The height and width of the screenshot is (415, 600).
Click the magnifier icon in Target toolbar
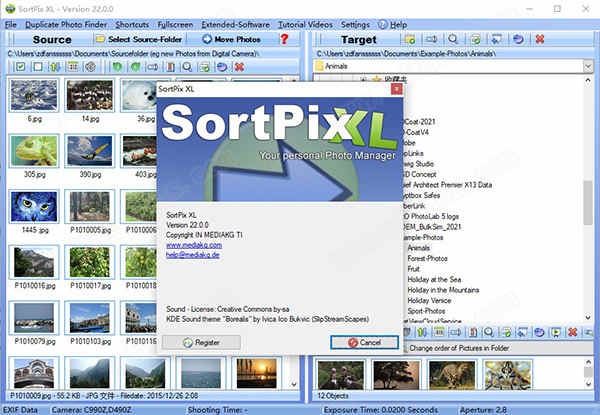coord(453,39)
